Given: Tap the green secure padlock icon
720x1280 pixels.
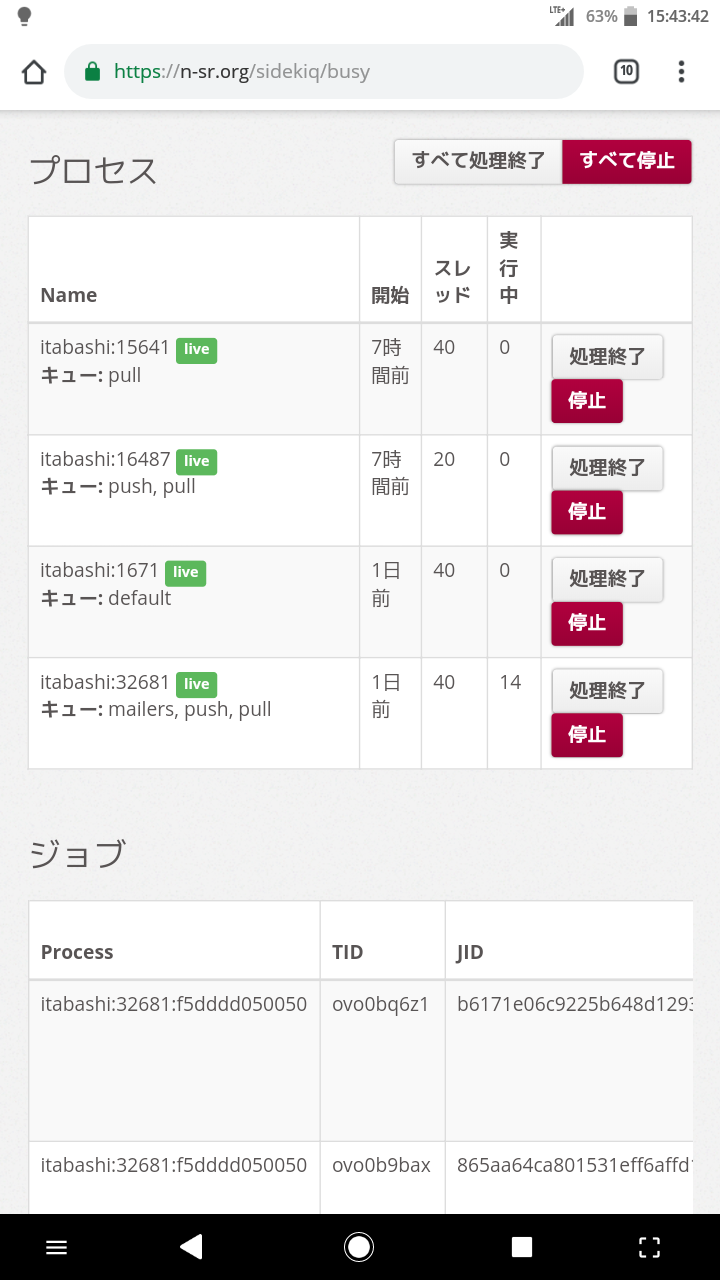Looking at the screenshot, I should [x=93, y=72].
